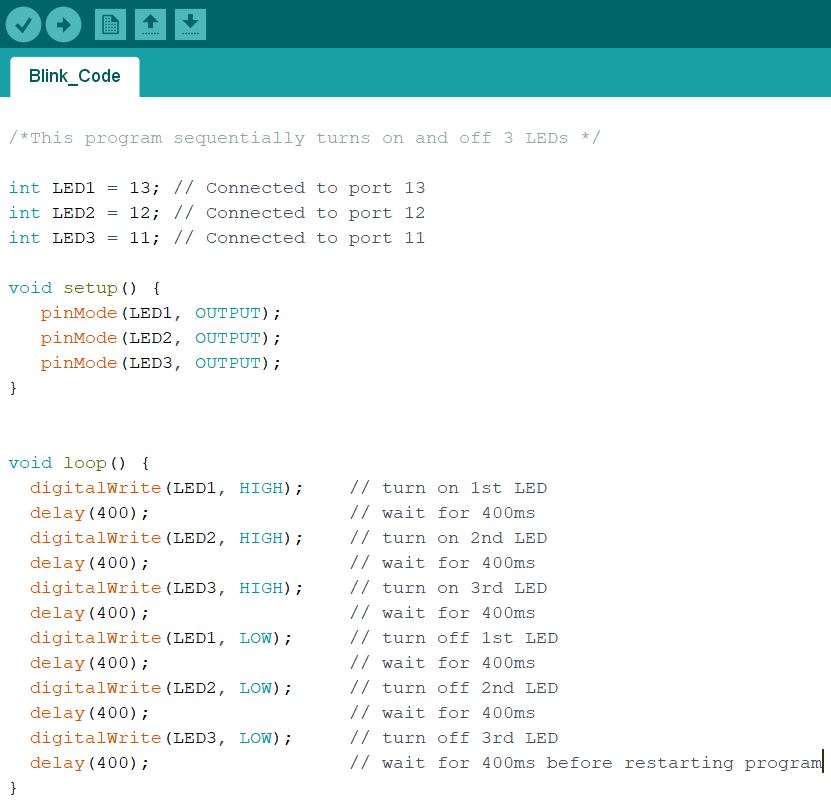
Task: Click the 'before restarting program' comment
Action: click(684, 762)
